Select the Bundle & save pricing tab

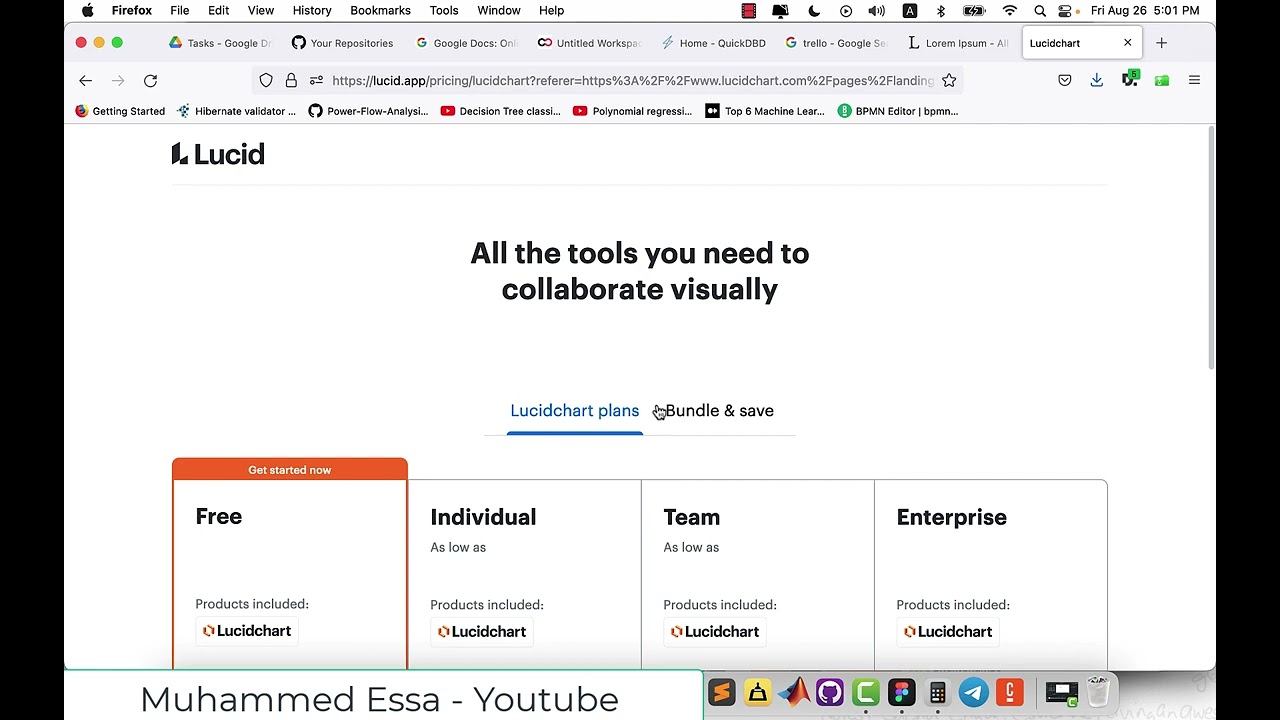[x=719, y=411]
